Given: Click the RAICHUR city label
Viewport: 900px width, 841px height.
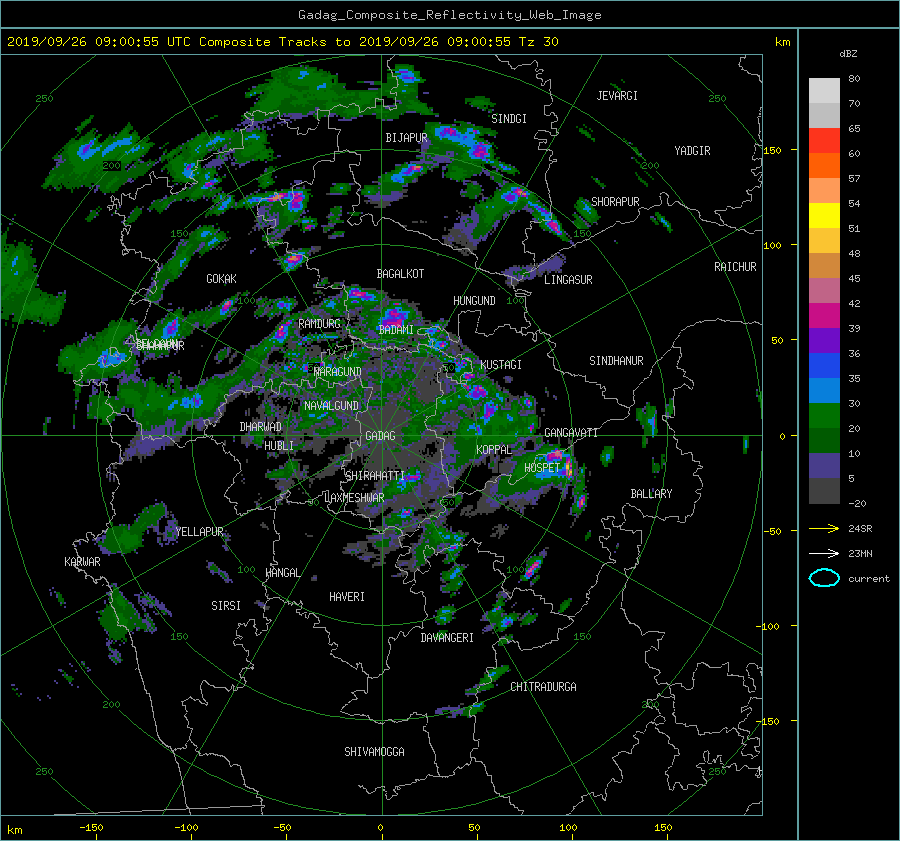Looking at the screenshot, I should point(735,267).
